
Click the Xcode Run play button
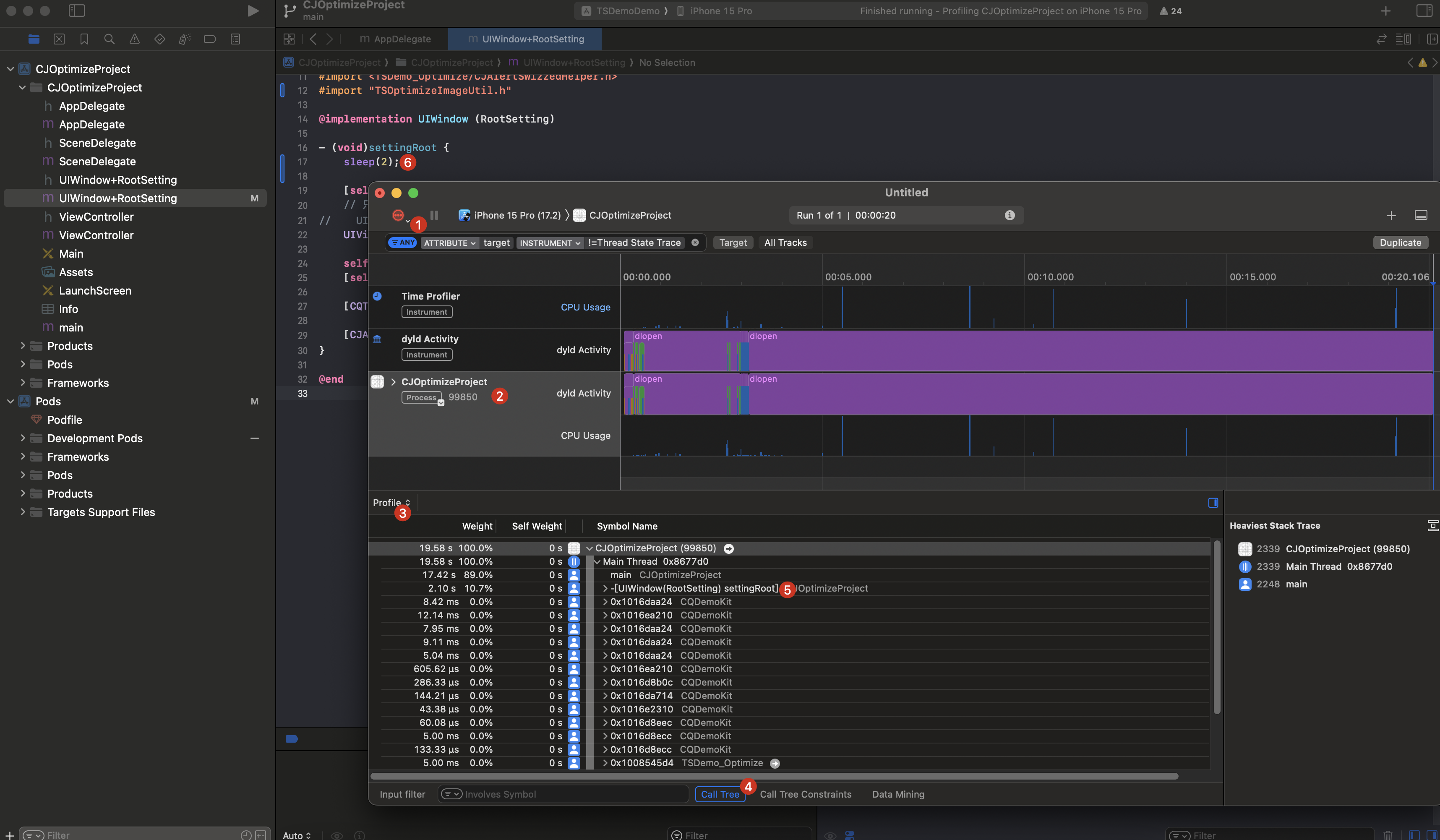coord(253,11)
